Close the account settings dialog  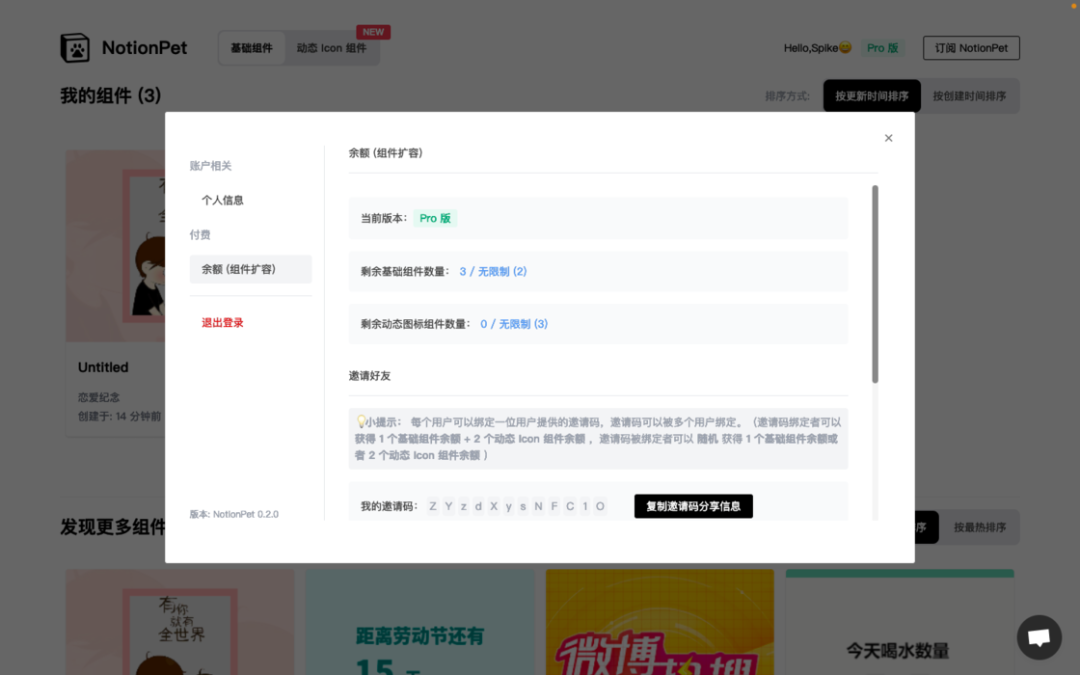[x=889, y=138]
